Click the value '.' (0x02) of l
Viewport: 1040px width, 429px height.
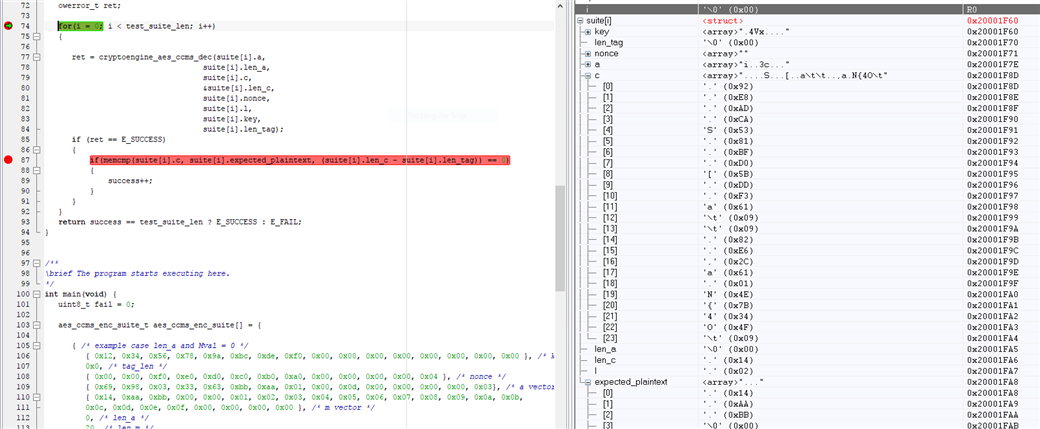coord(727,371)
